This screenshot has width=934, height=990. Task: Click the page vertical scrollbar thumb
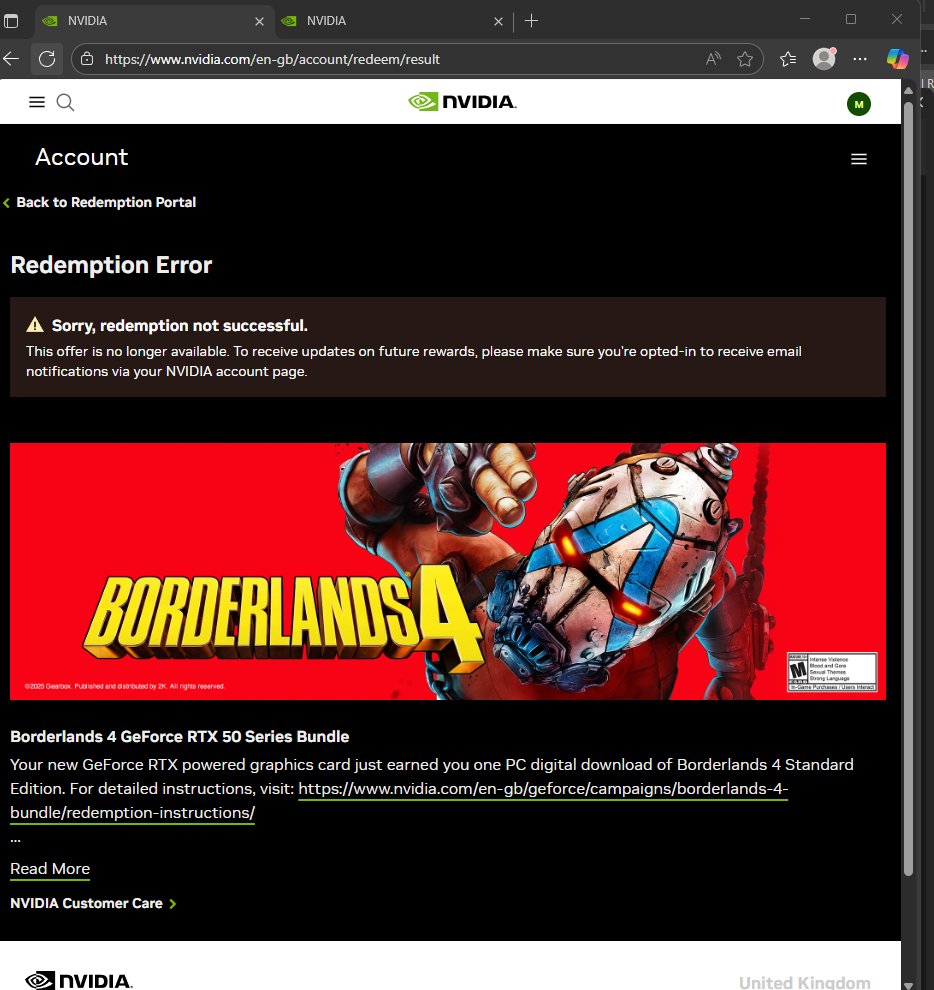pyautogui.click(x=908, y=489)
